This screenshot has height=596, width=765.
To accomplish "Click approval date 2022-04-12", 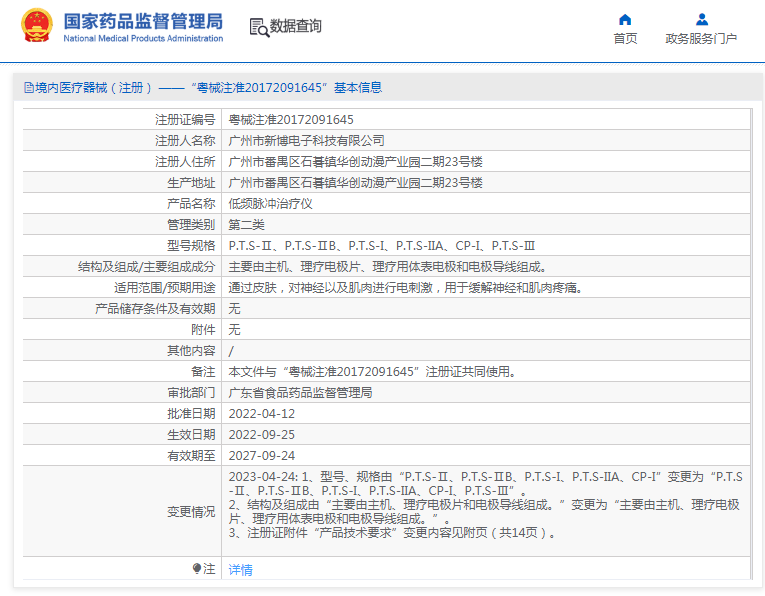I will [262, 414].
